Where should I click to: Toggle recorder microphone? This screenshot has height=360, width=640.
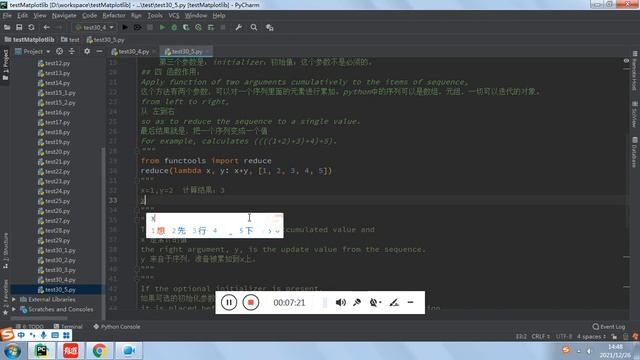357,302
